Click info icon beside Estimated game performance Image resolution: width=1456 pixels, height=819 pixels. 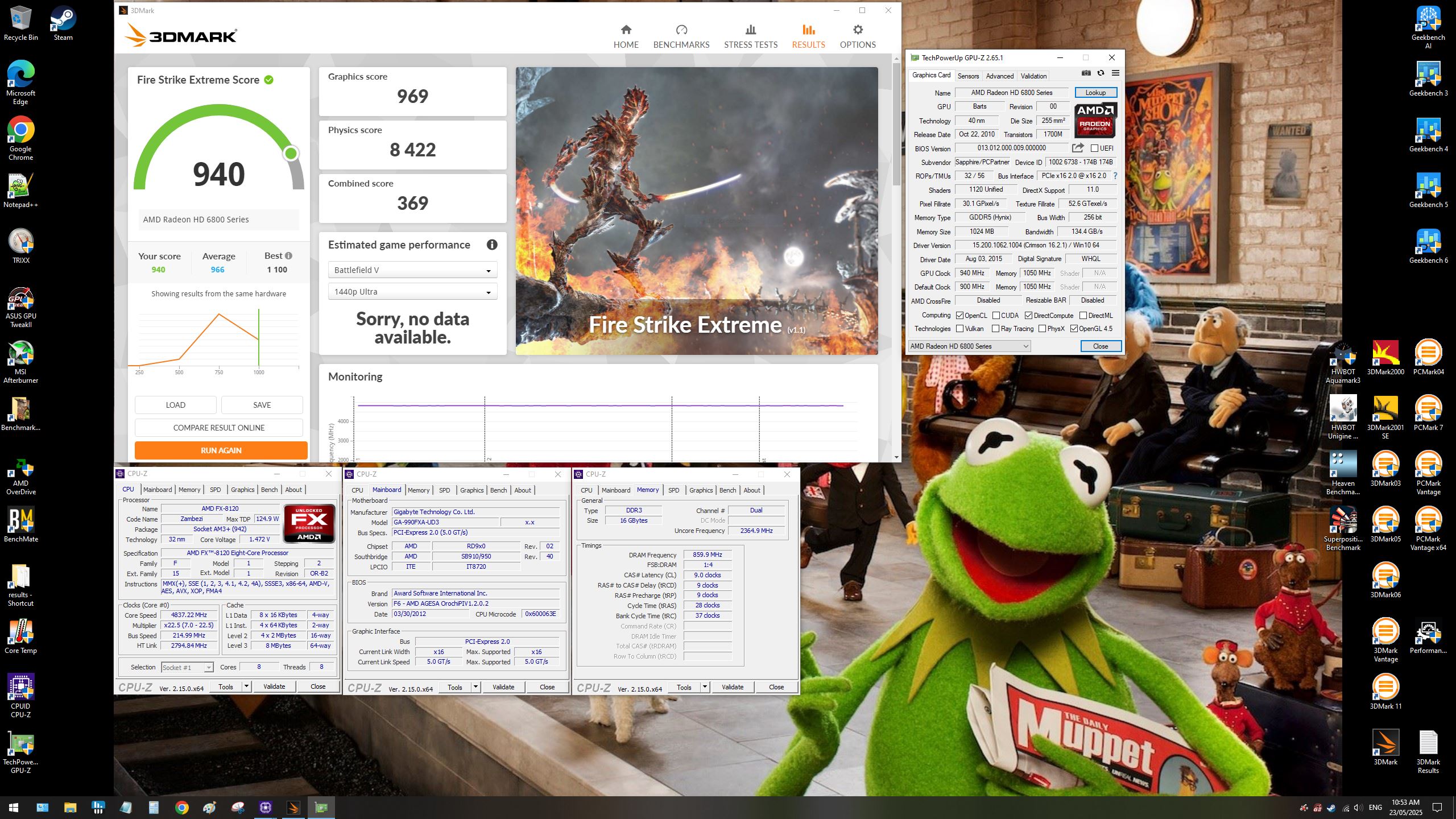pyautogui.click(x=492, y=245)
